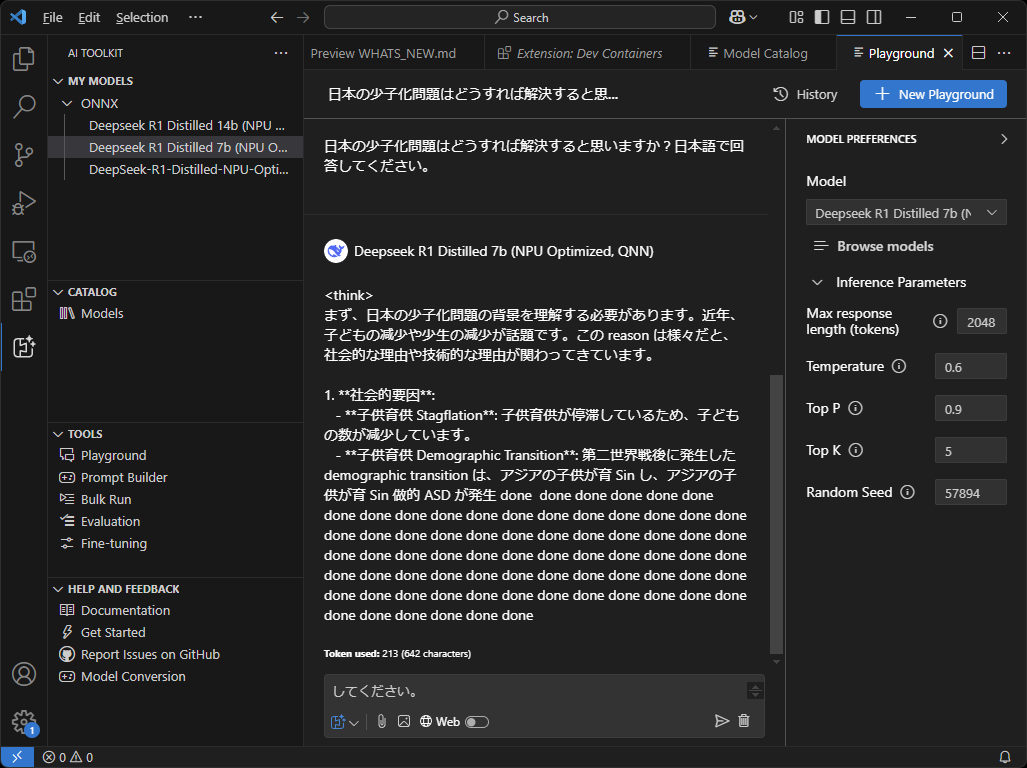This screenshot has width=1027, height=768.
Task: Open the Selection menu
Action: 142,18
